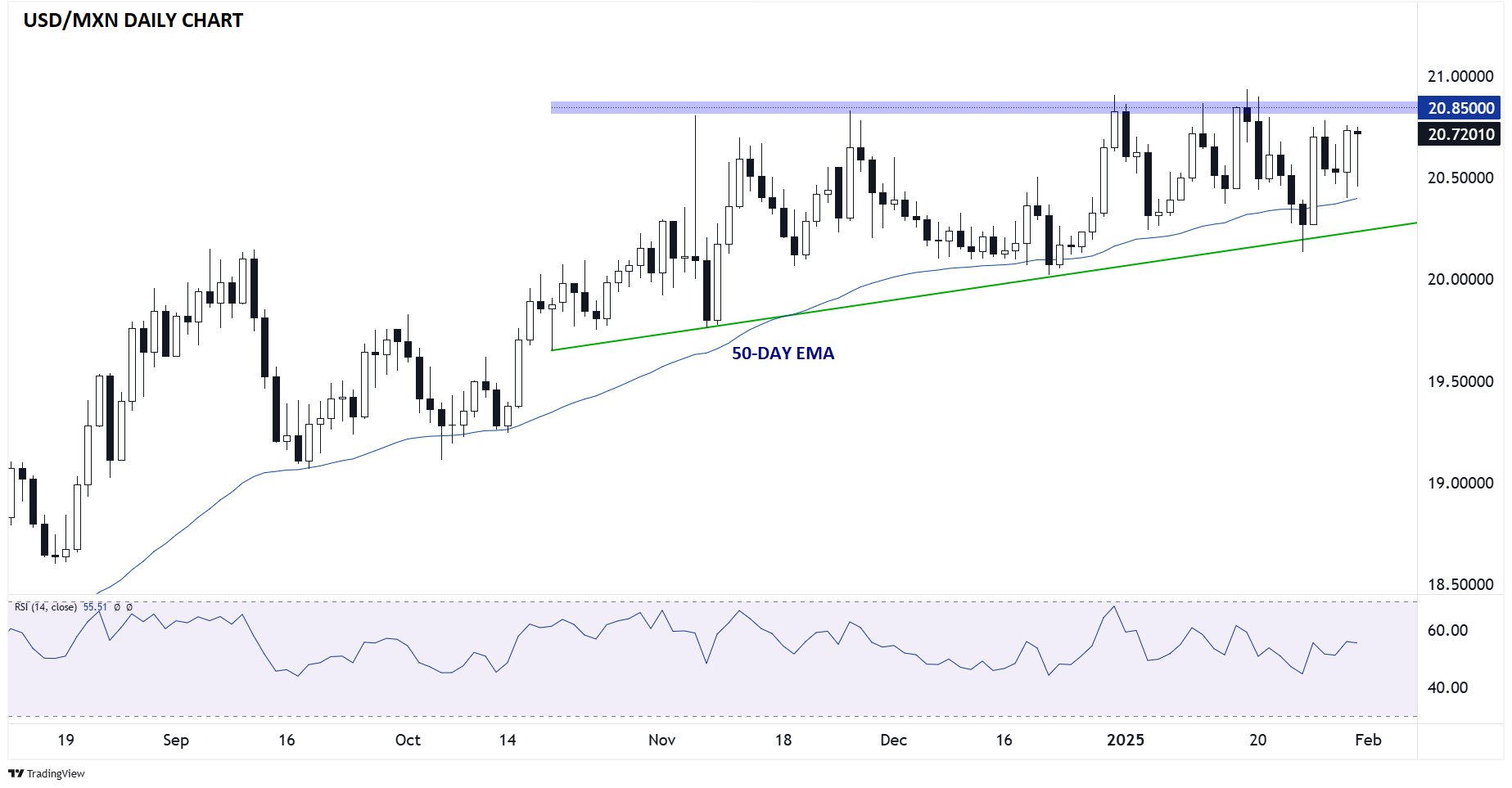
Task: Click the 19.00000 price axis label
Action: pyautogui.click(x=1460, y=483)
